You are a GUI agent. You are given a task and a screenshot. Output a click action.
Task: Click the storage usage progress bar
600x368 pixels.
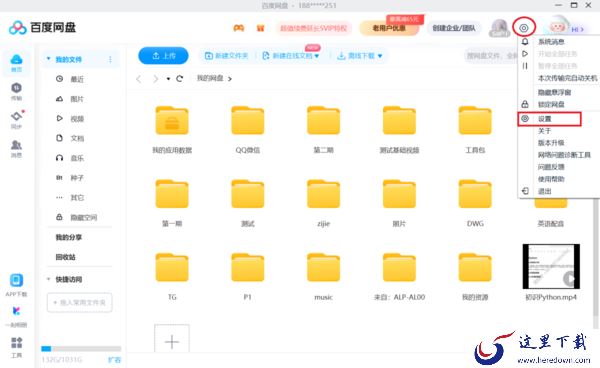click(x=81, y=348)
